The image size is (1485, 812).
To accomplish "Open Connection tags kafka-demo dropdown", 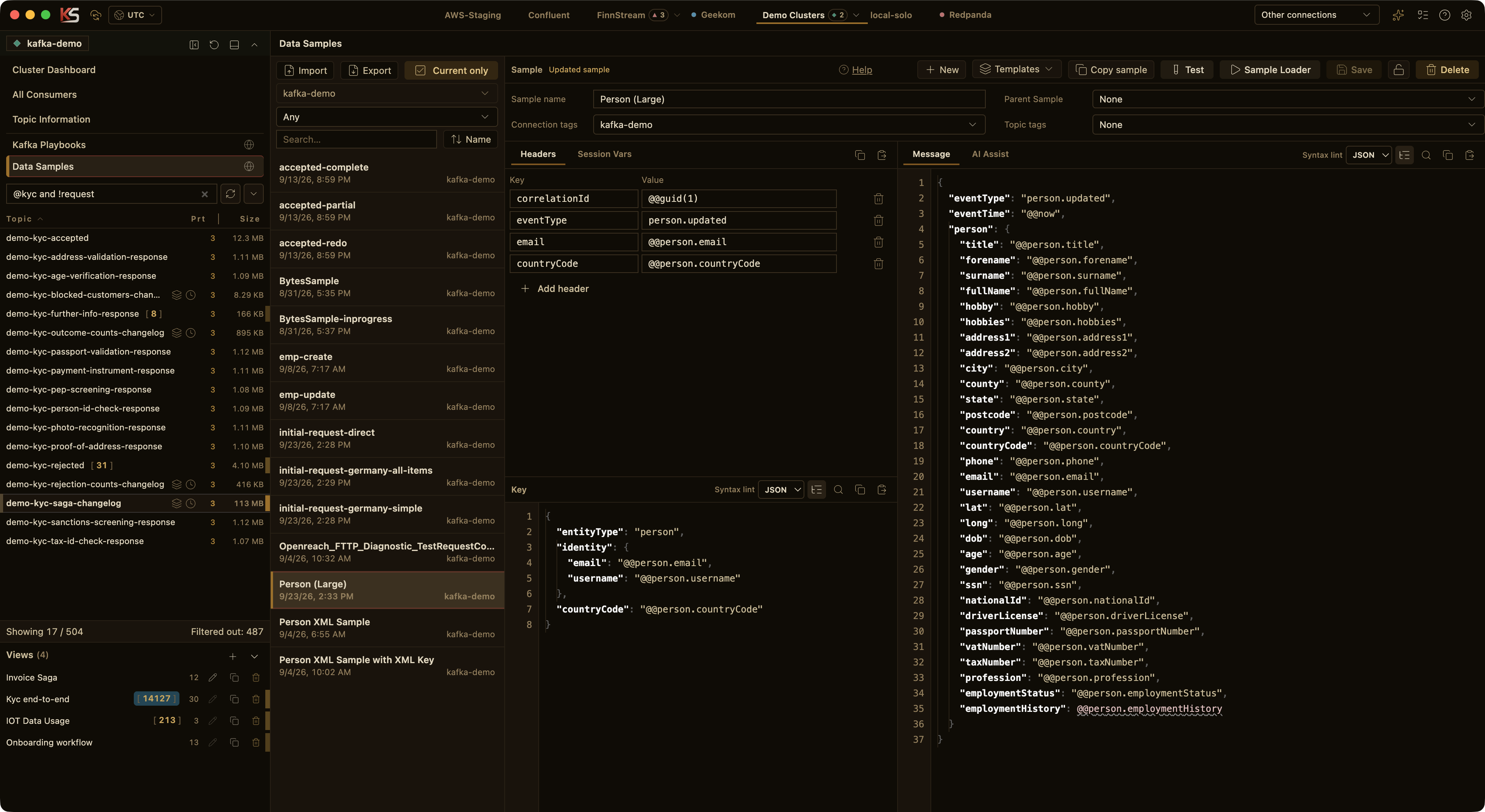I will (789, 125).
